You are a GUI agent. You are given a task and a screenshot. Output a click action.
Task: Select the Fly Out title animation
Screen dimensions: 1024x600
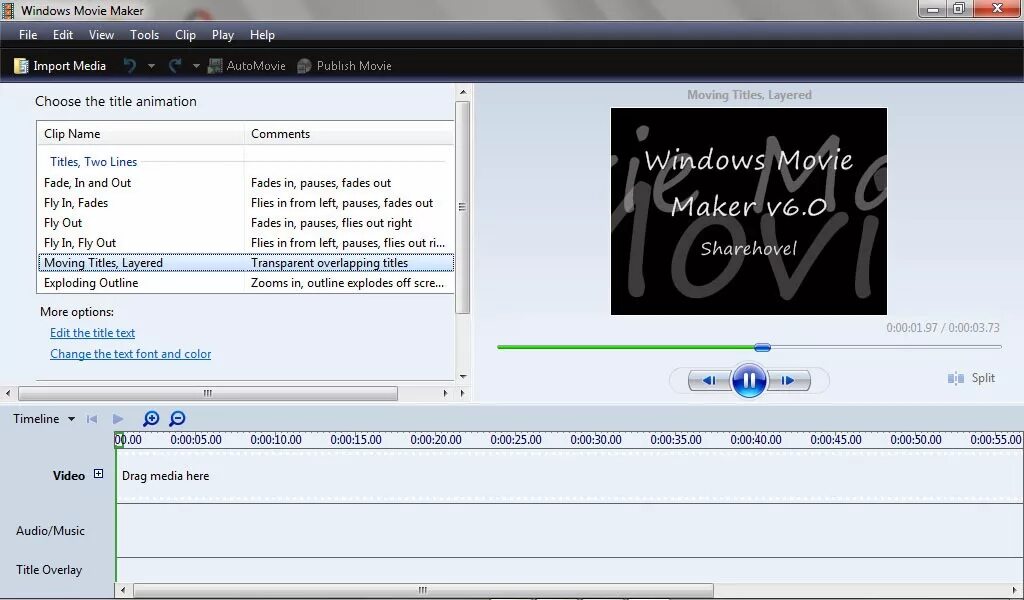click(x=245, y=223)
